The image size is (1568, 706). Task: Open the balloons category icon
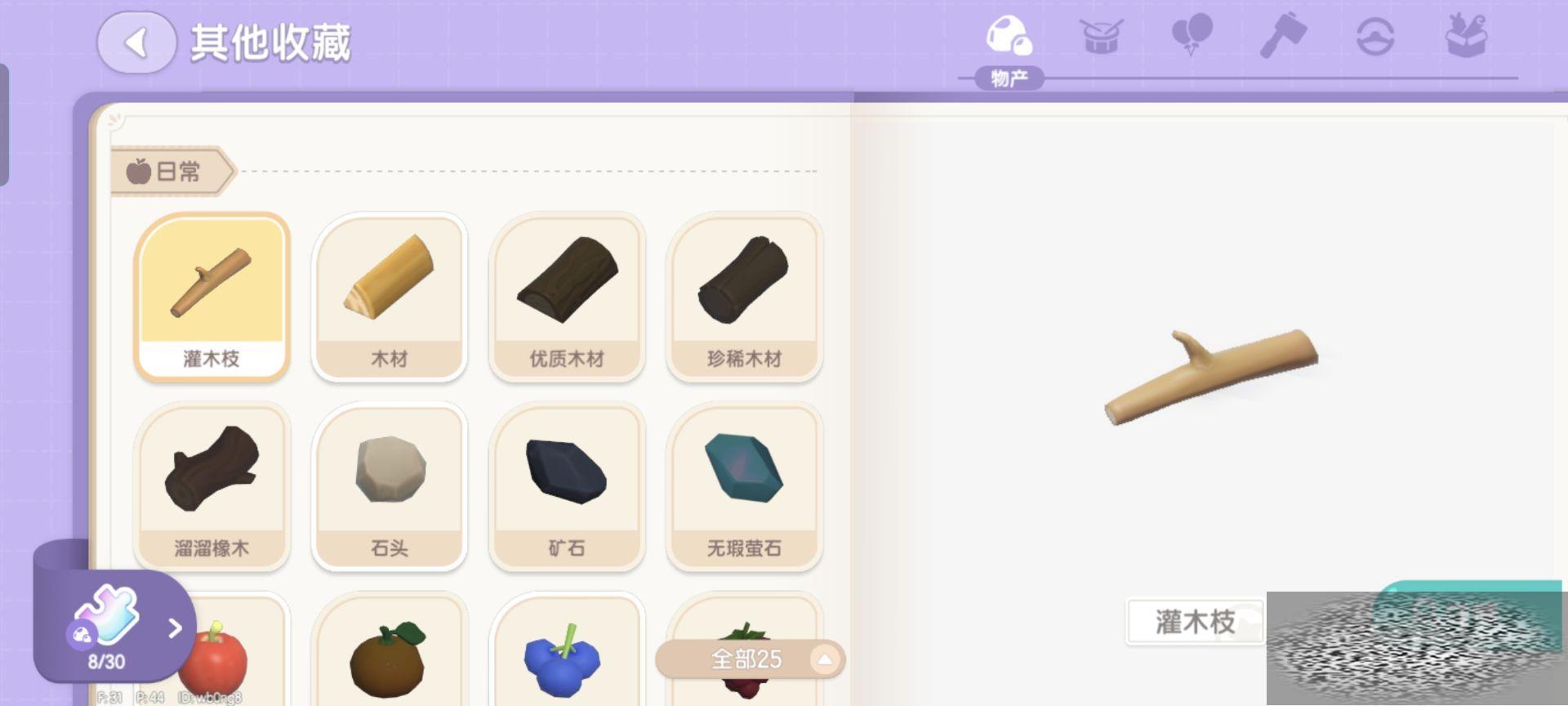1192,37
